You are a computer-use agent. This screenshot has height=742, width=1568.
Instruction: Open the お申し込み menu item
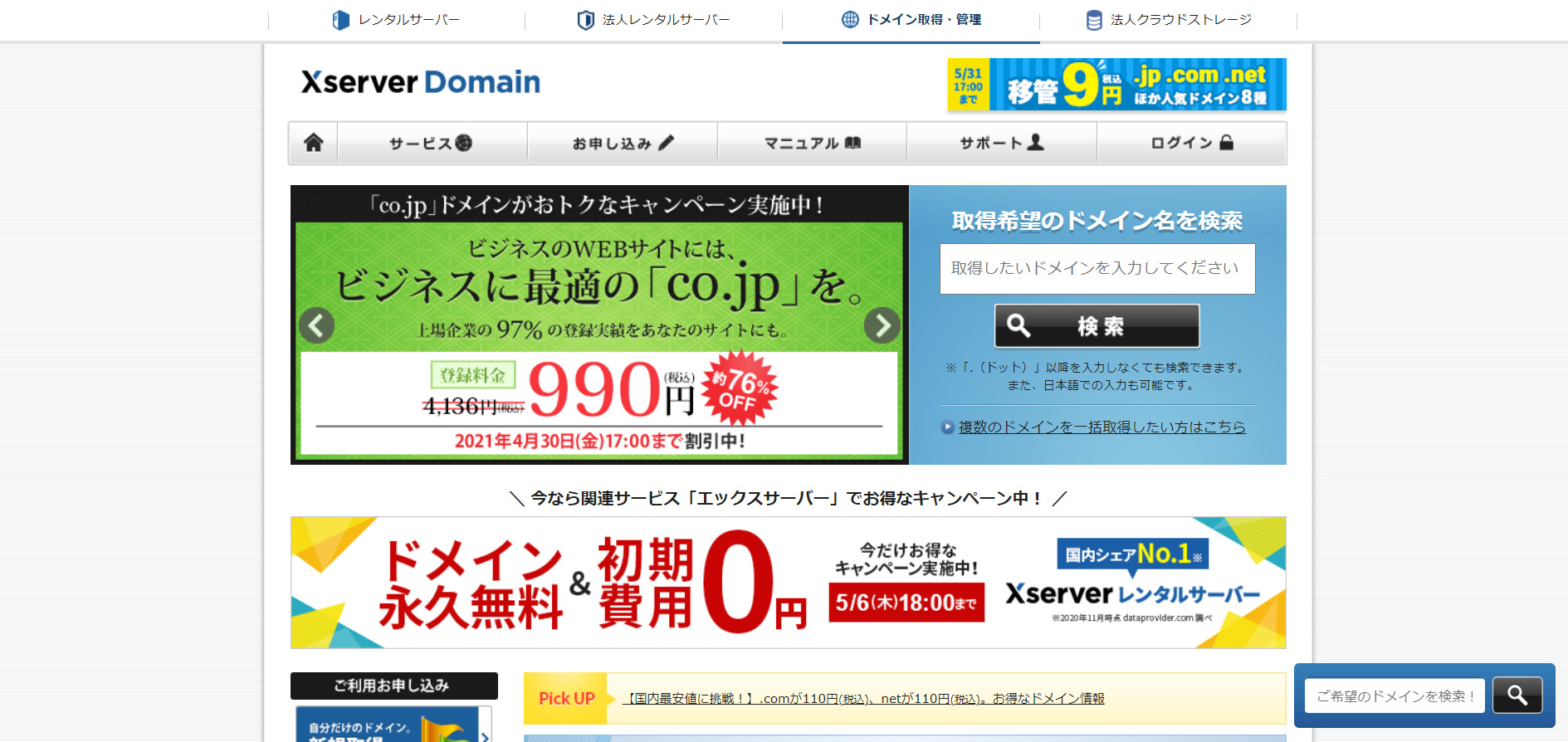click(x=623, y=143)
